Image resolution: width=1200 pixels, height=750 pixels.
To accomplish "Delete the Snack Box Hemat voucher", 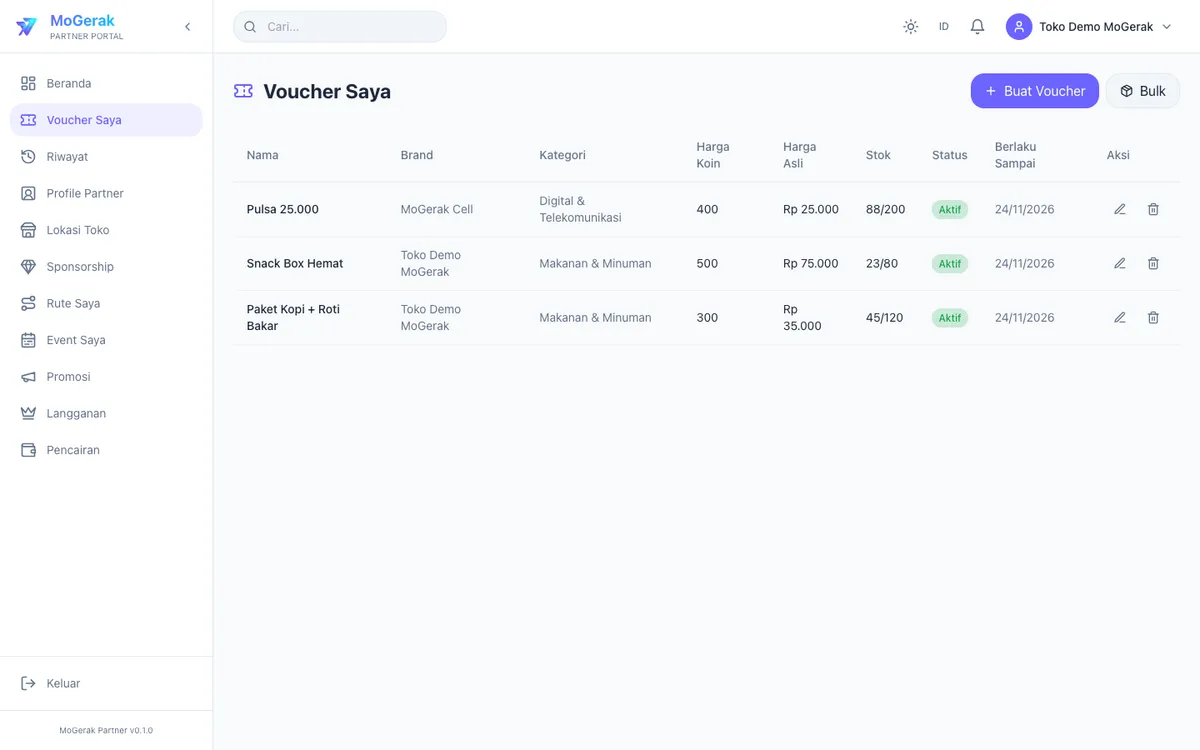I will (1153, 263).
